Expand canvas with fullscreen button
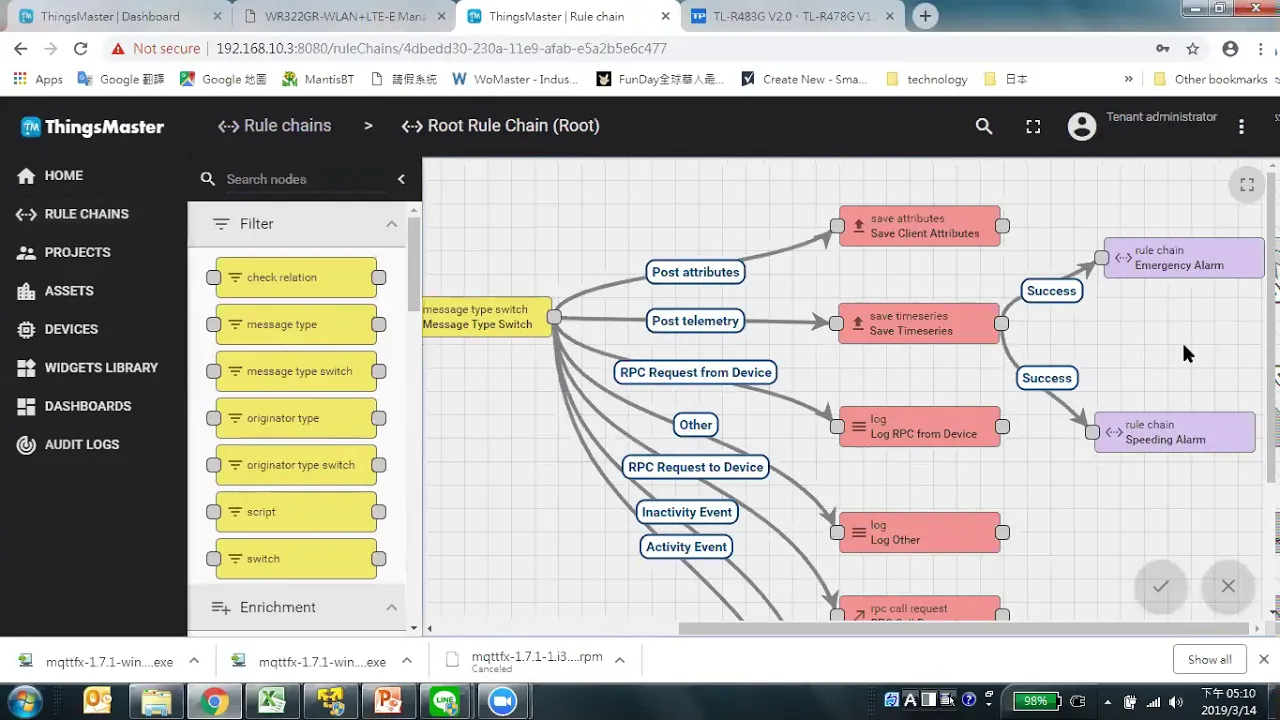1280x720 pixels. [1247, 184]
